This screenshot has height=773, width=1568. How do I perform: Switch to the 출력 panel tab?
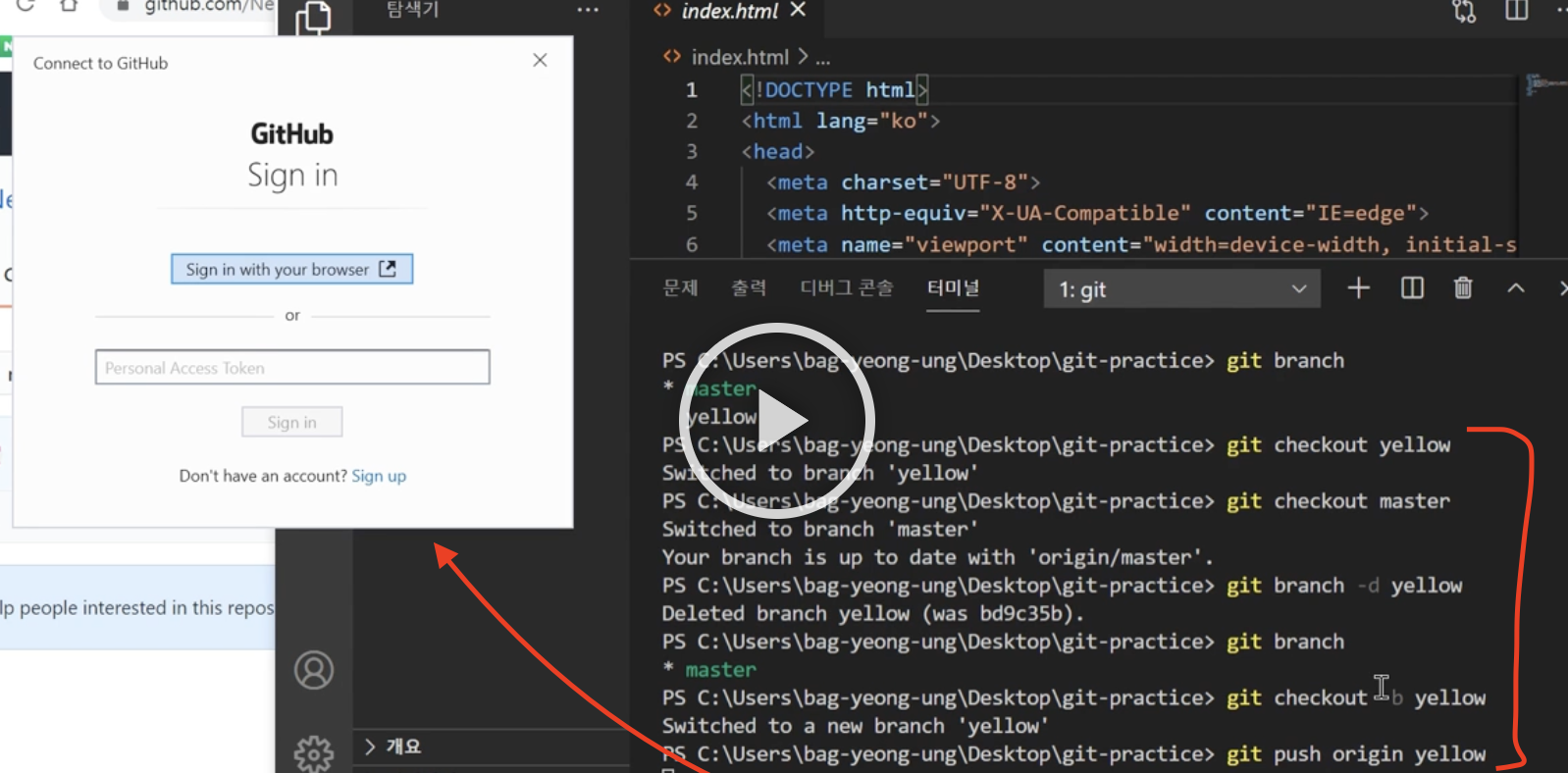(749, 287)
